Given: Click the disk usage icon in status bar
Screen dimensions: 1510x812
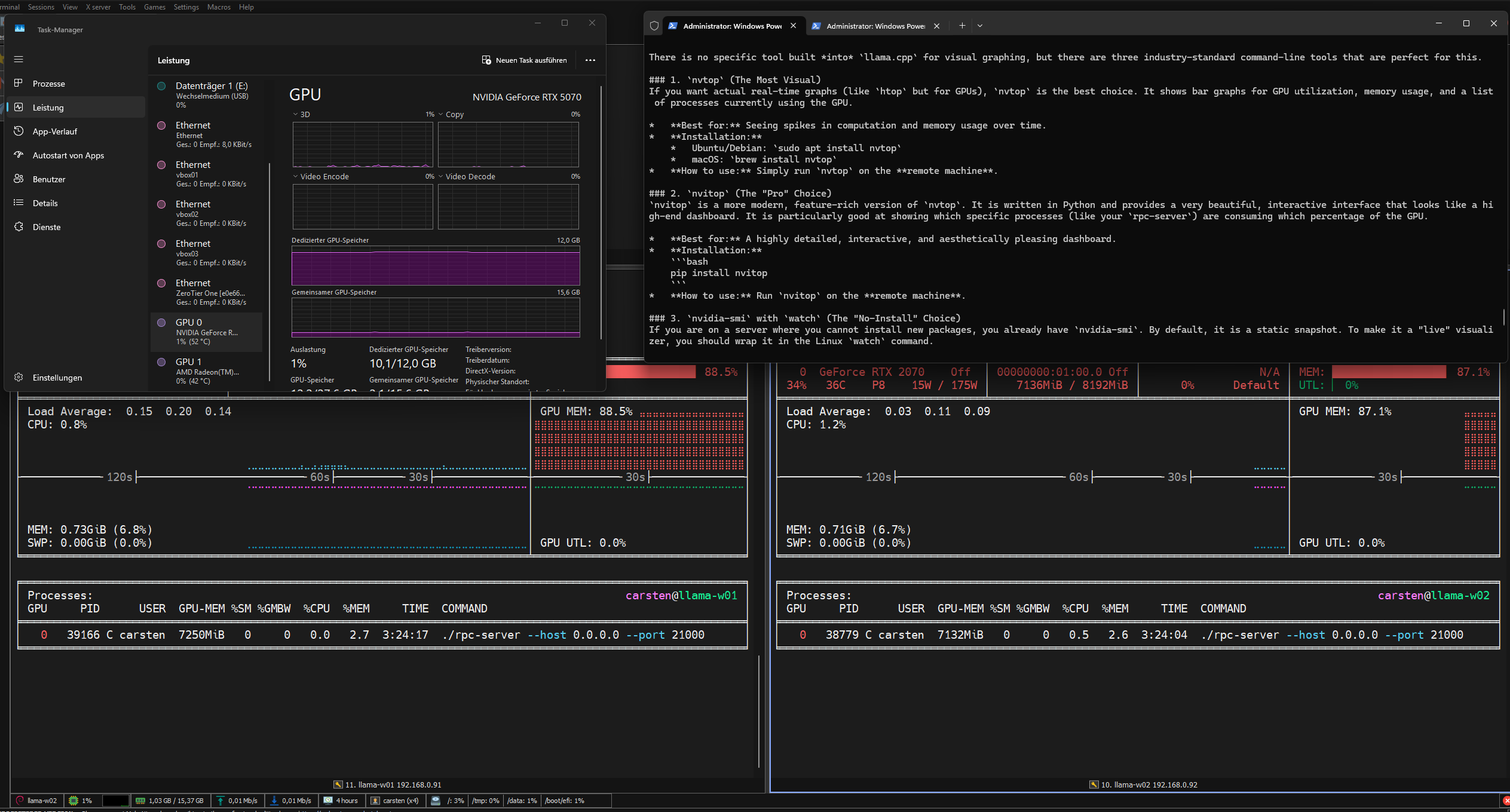Looking at the screenshot, I should pos(436,801).
